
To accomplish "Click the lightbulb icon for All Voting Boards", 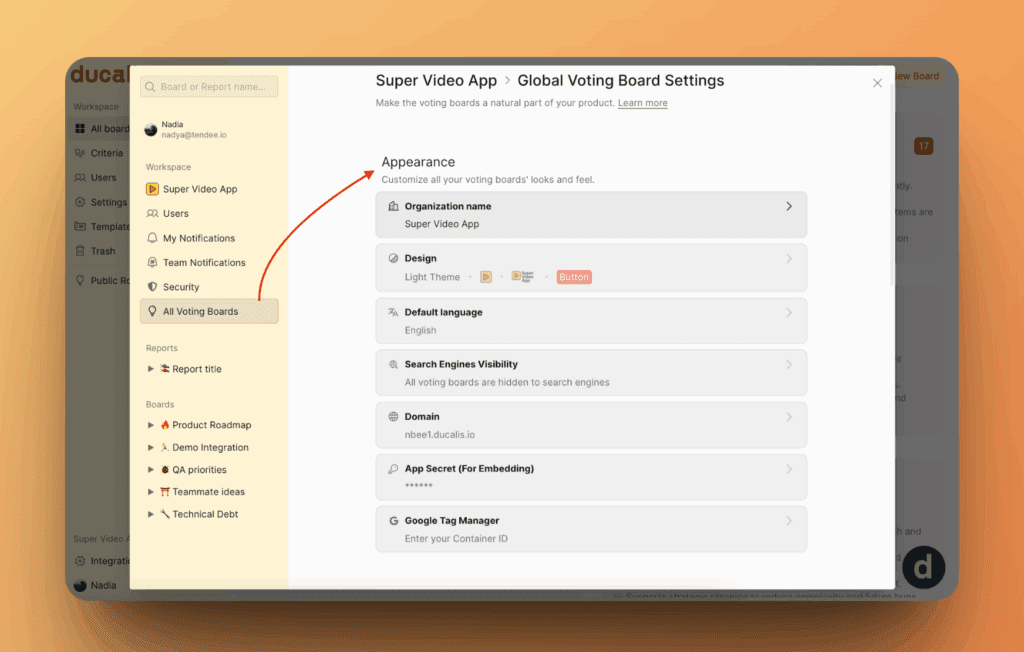I will coord(153,311).
